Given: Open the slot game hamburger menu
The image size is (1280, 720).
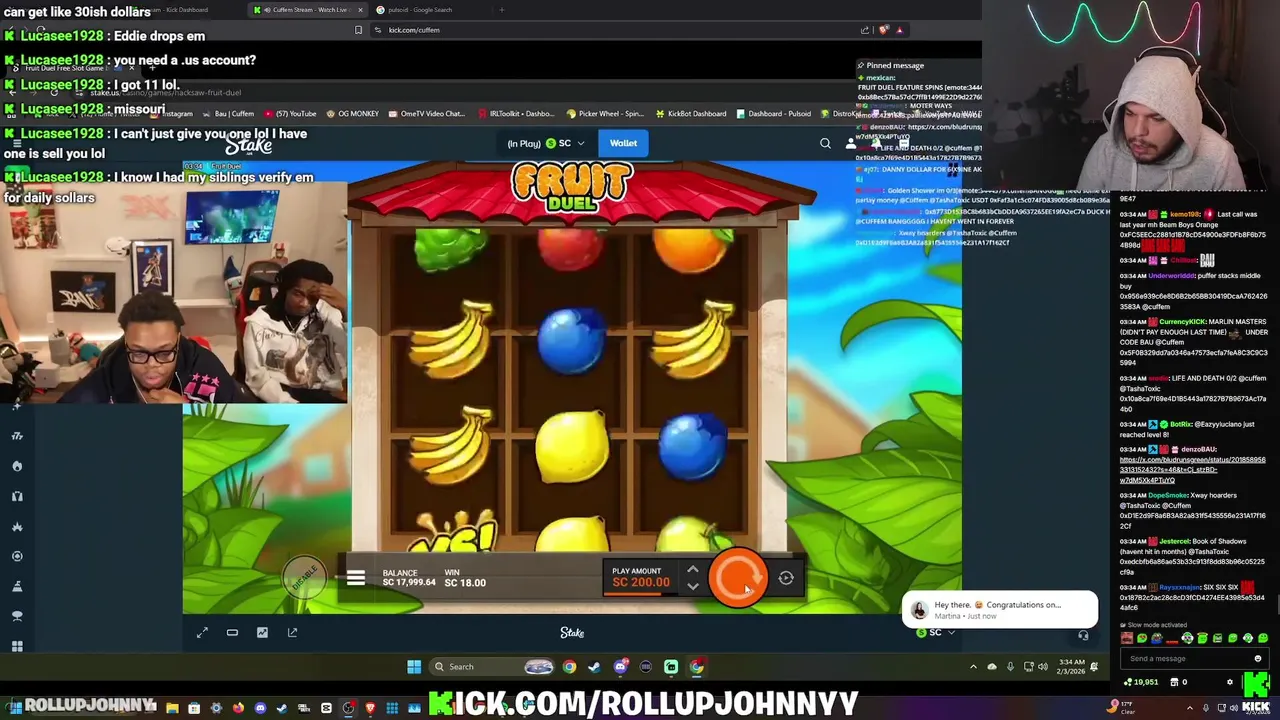Looking at the screenshot, I should [x=356, y=578].
